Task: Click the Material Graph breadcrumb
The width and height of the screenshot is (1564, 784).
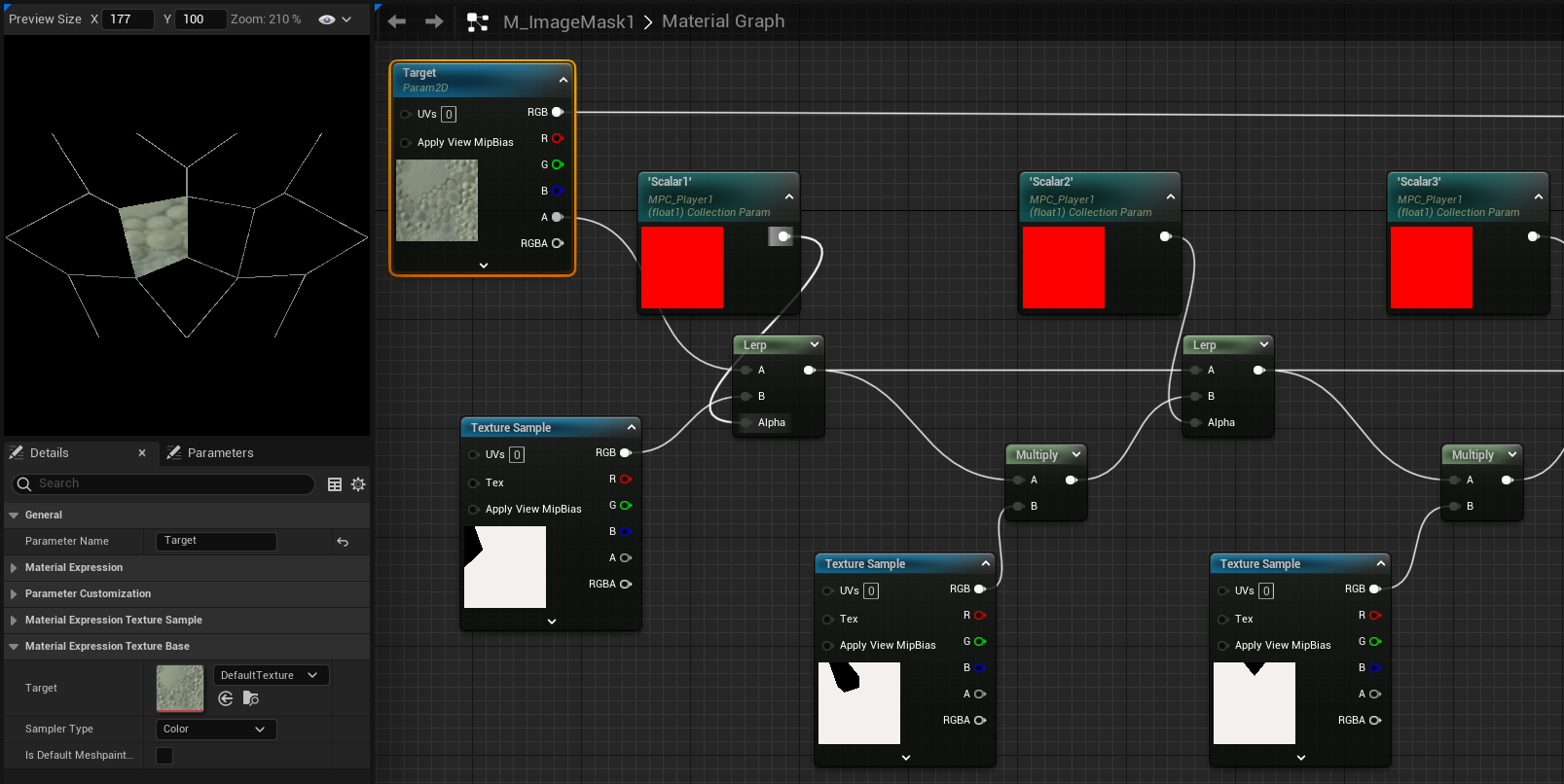Action: tap(723, 21)
